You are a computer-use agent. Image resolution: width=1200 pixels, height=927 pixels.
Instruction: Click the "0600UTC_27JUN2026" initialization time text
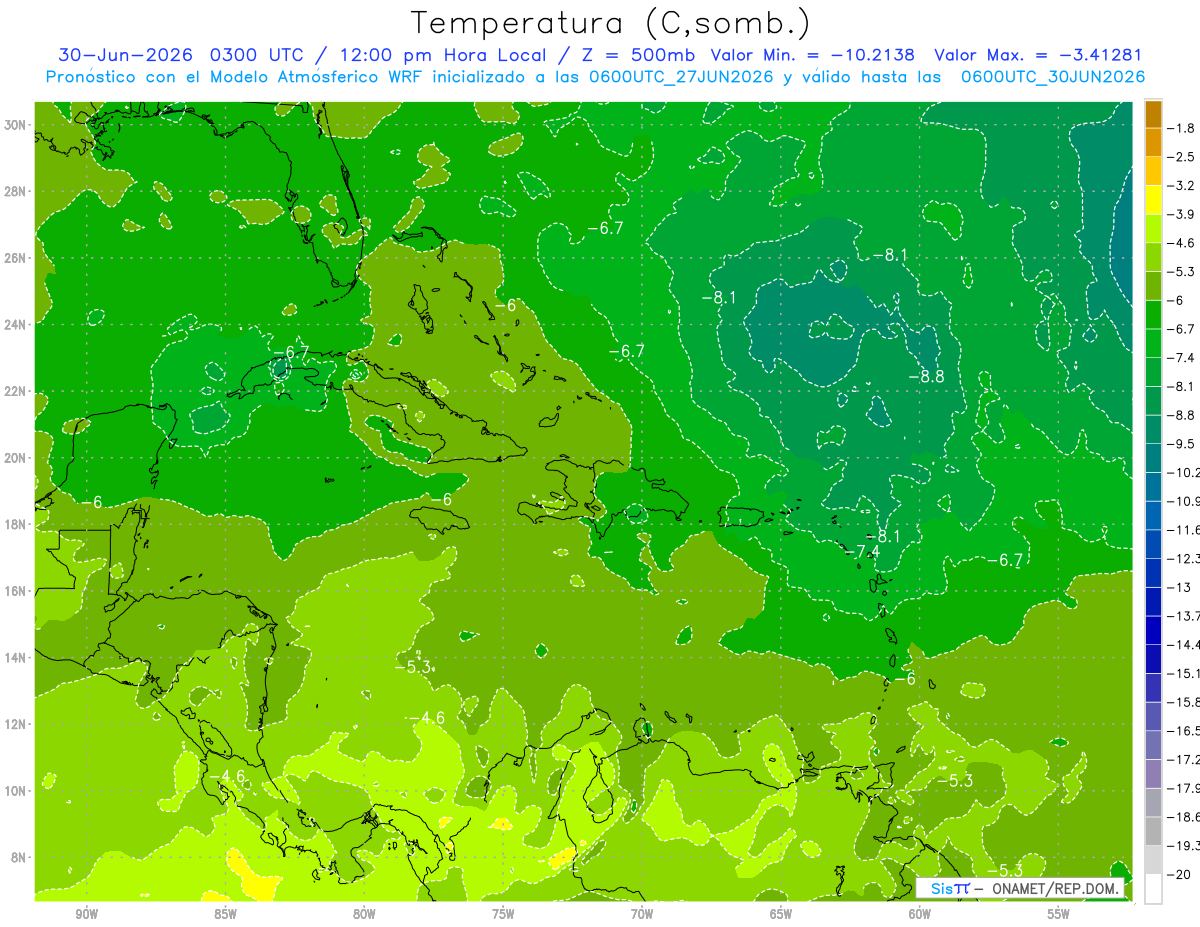pyautogui.click(x=681, y=77)
